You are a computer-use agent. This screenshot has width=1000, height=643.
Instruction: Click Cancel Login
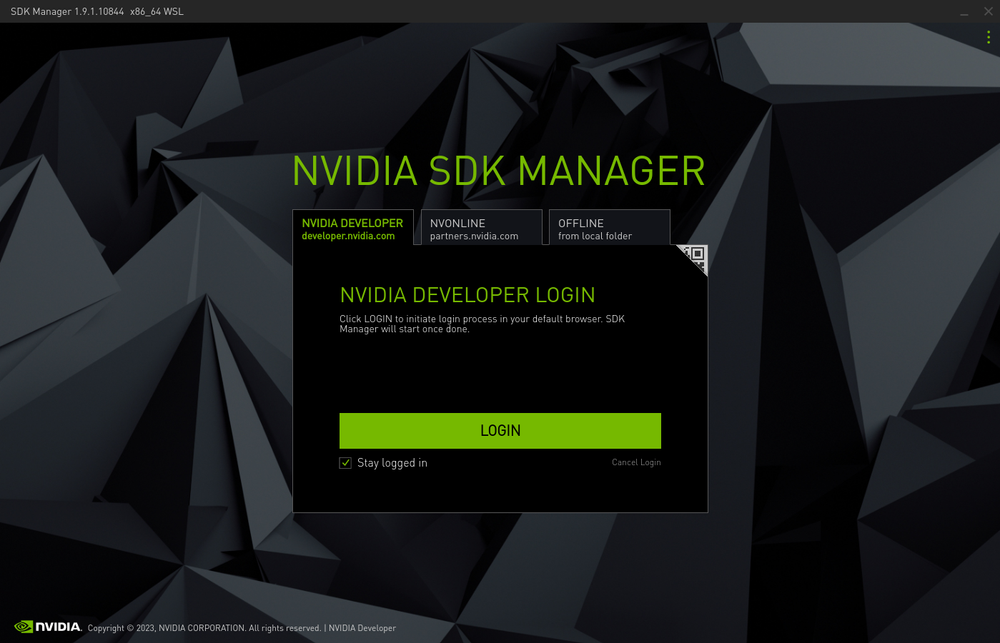click(636, 462)
